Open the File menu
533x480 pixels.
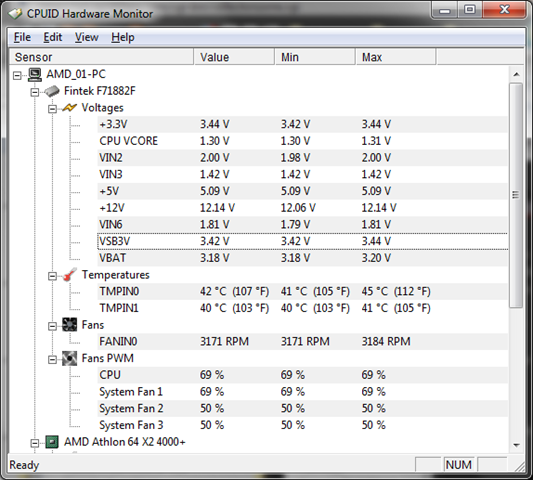(x=22, y=37)
